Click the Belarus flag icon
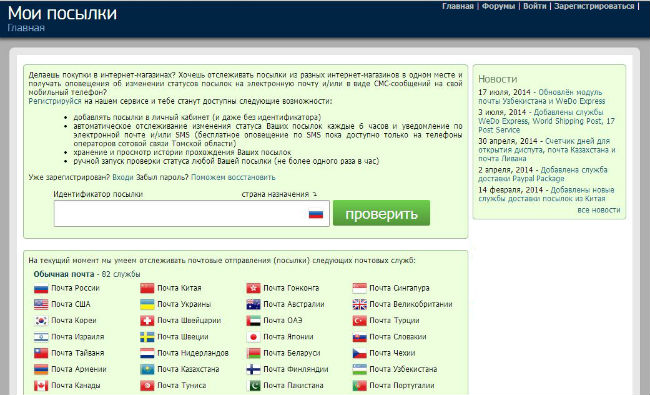This screenshot has width=650, height=395. (x=253, y=353)
